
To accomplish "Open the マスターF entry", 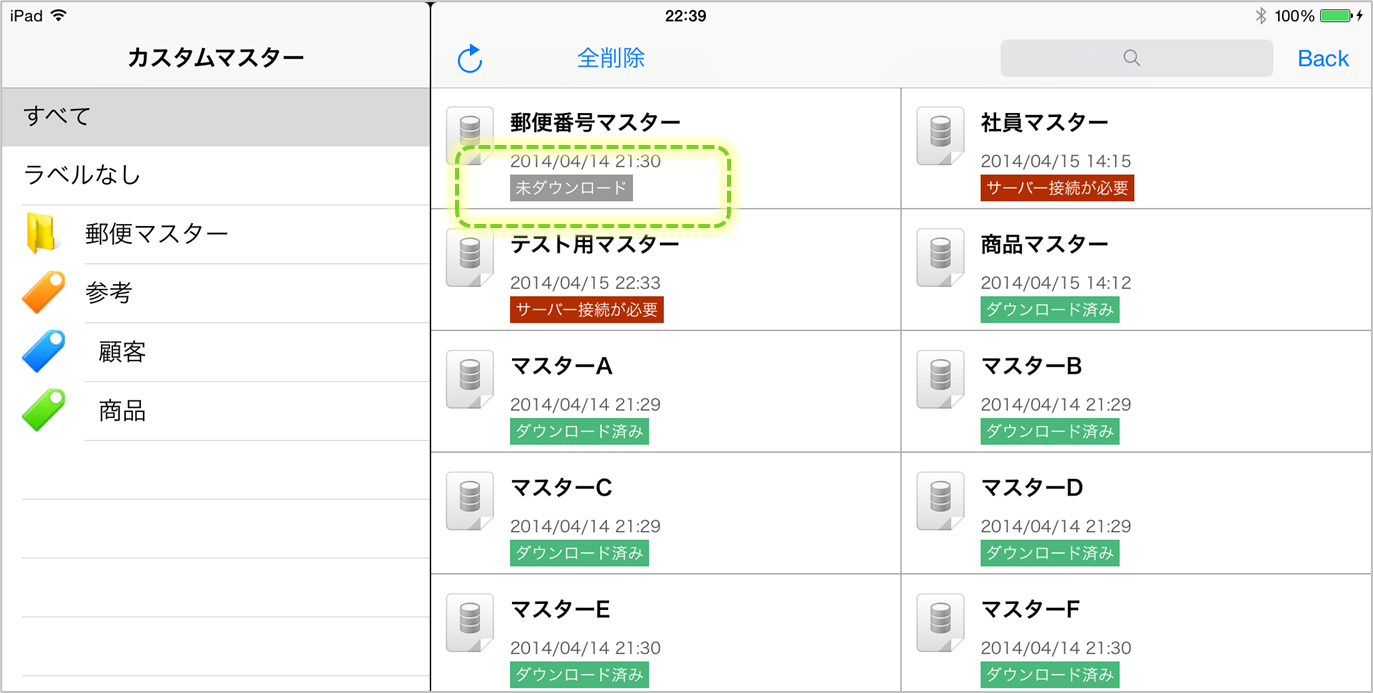I will click(x=1030, y=610).
